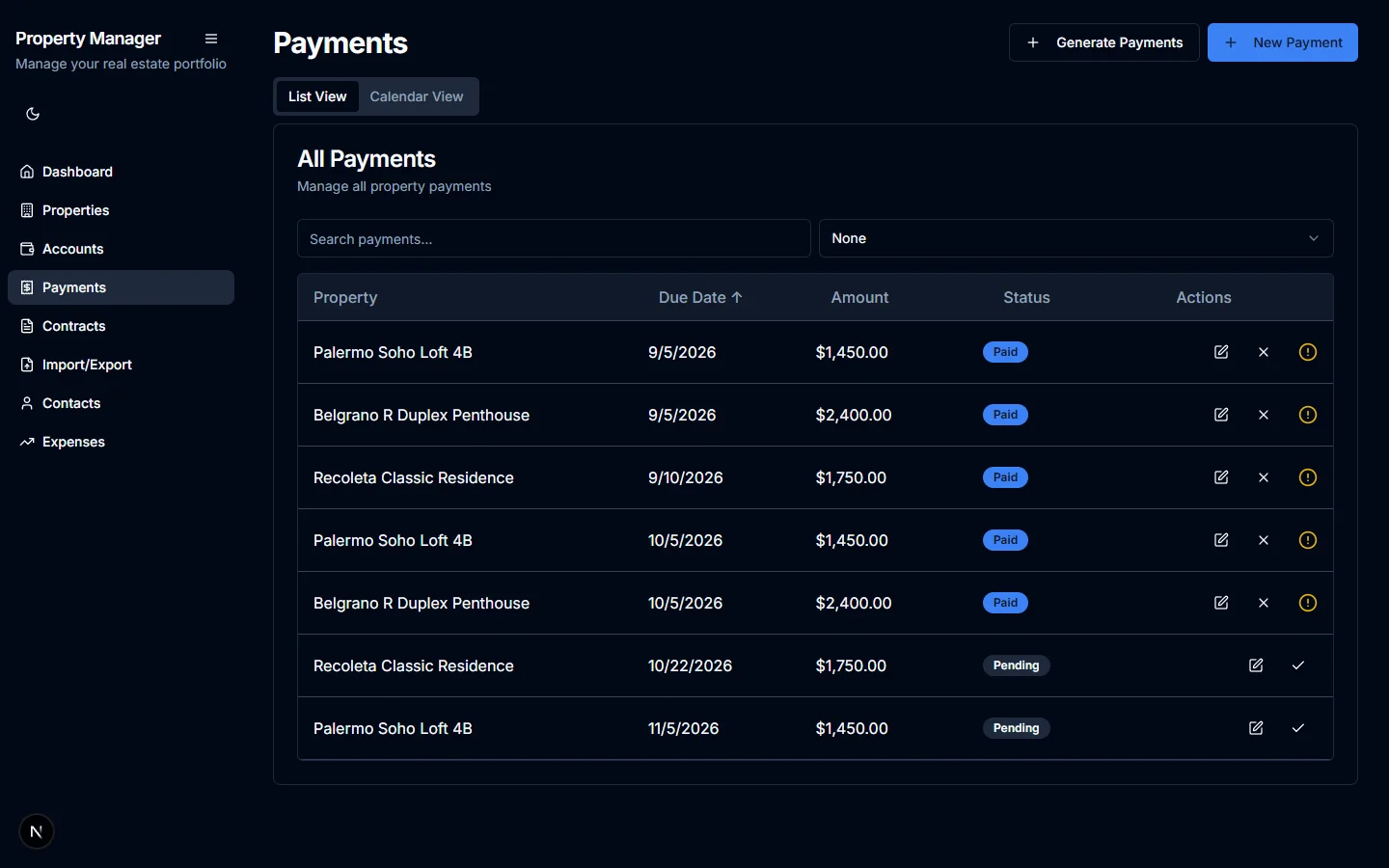Open Import/Export in sidebar
The image size is (1389, 868).
pos(121,365)
